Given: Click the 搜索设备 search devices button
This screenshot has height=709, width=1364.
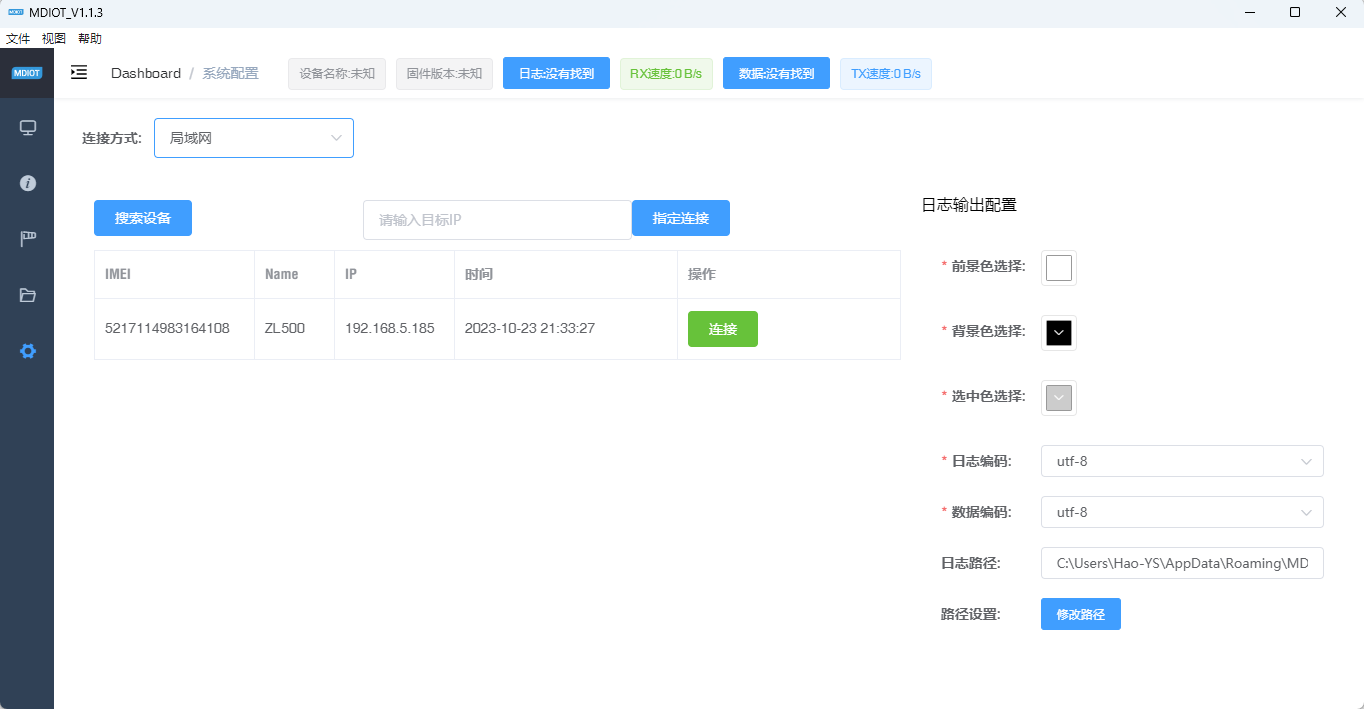Looking at the screenshot, I should (142, 218).
